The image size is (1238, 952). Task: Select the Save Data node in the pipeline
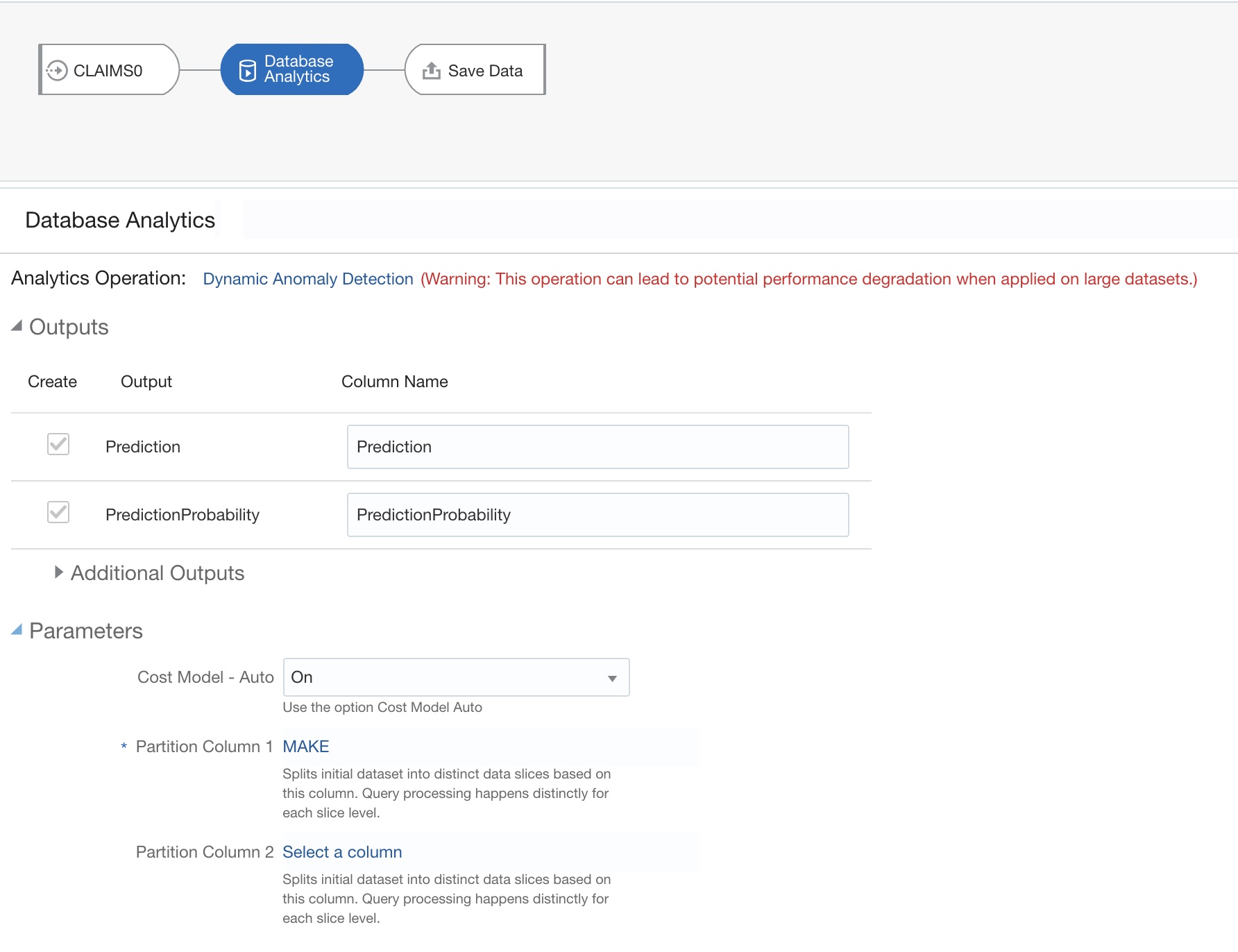pyautogui.click(x=474, y=69)
